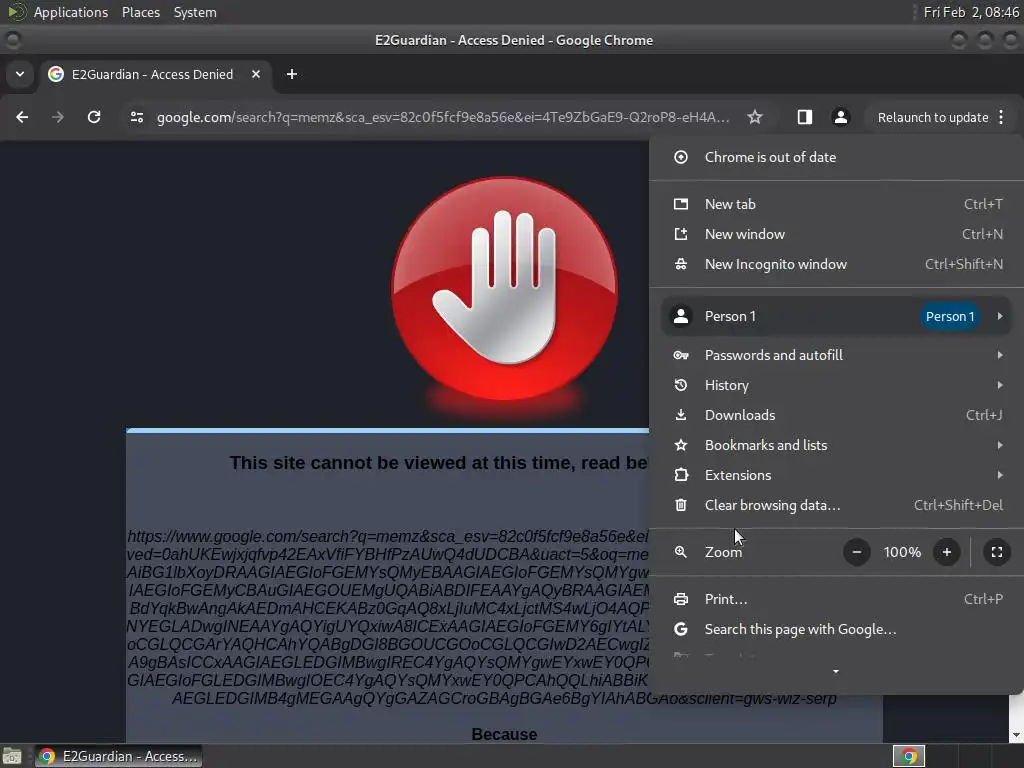Choose Search this page with Google…
Screen dimensions: 1024x768
(837, 630)
